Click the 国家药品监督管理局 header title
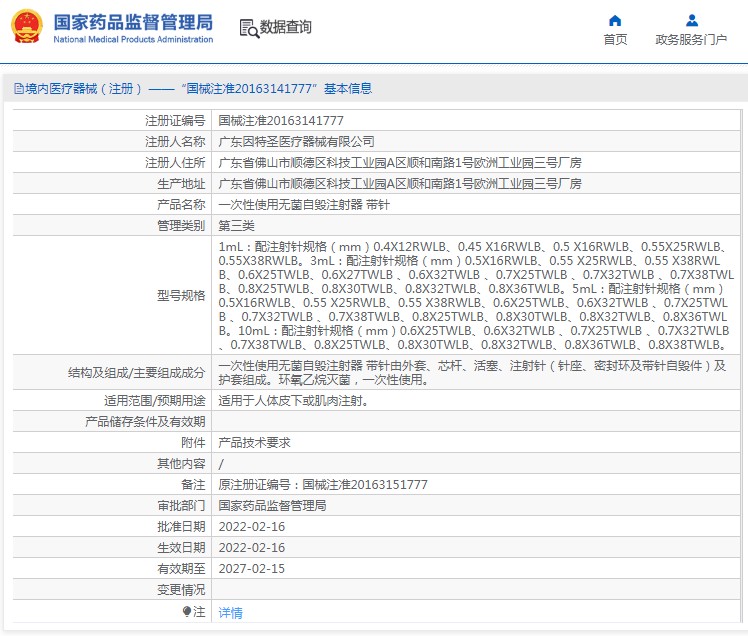The width and height of the screenshot is (748, 636). (x=133, y=22)
